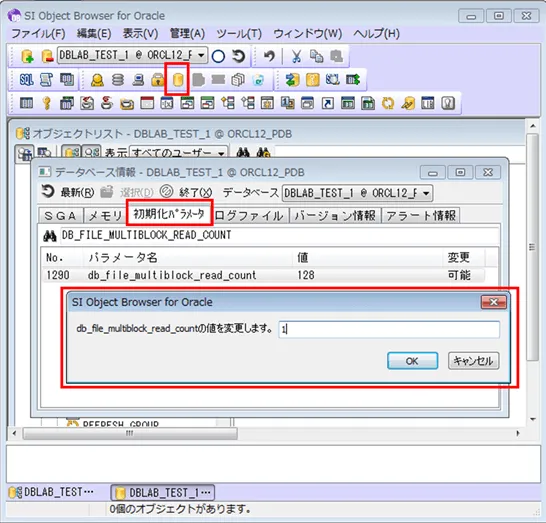Click the connect database icon with green plus
Image resolution: width=546 pixels, height=523 pixels.
point(27,56)
